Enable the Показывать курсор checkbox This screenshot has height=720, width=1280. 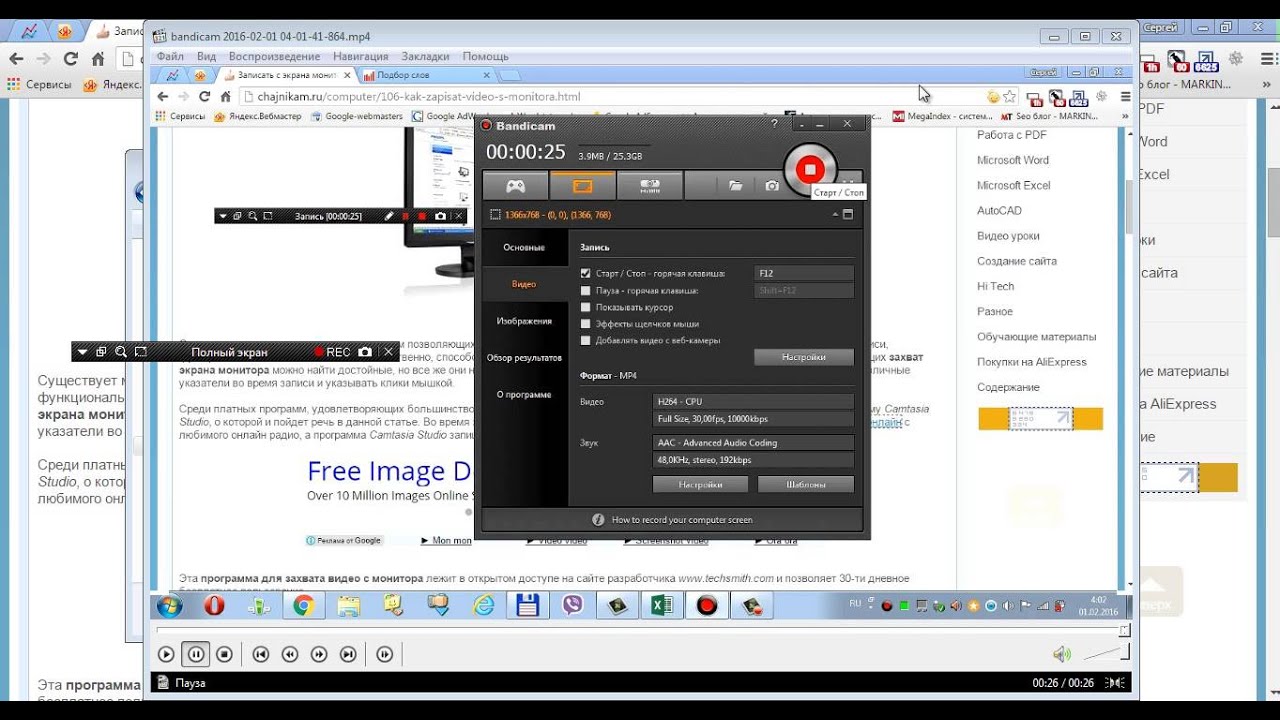586,307
